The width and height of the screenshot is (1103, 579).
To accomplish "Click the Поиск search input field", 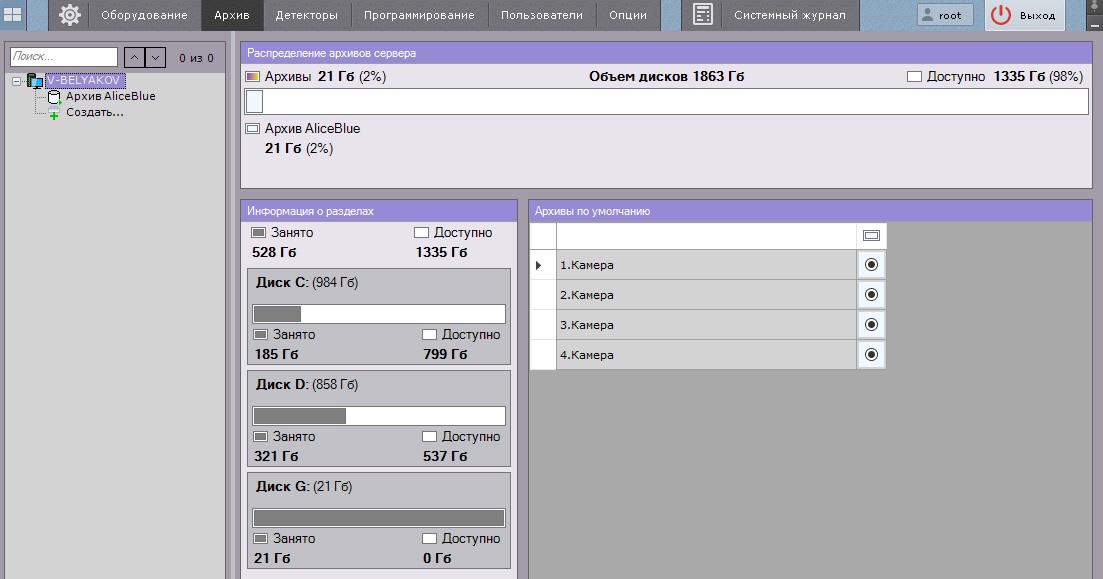I will [x=64, y=58].
